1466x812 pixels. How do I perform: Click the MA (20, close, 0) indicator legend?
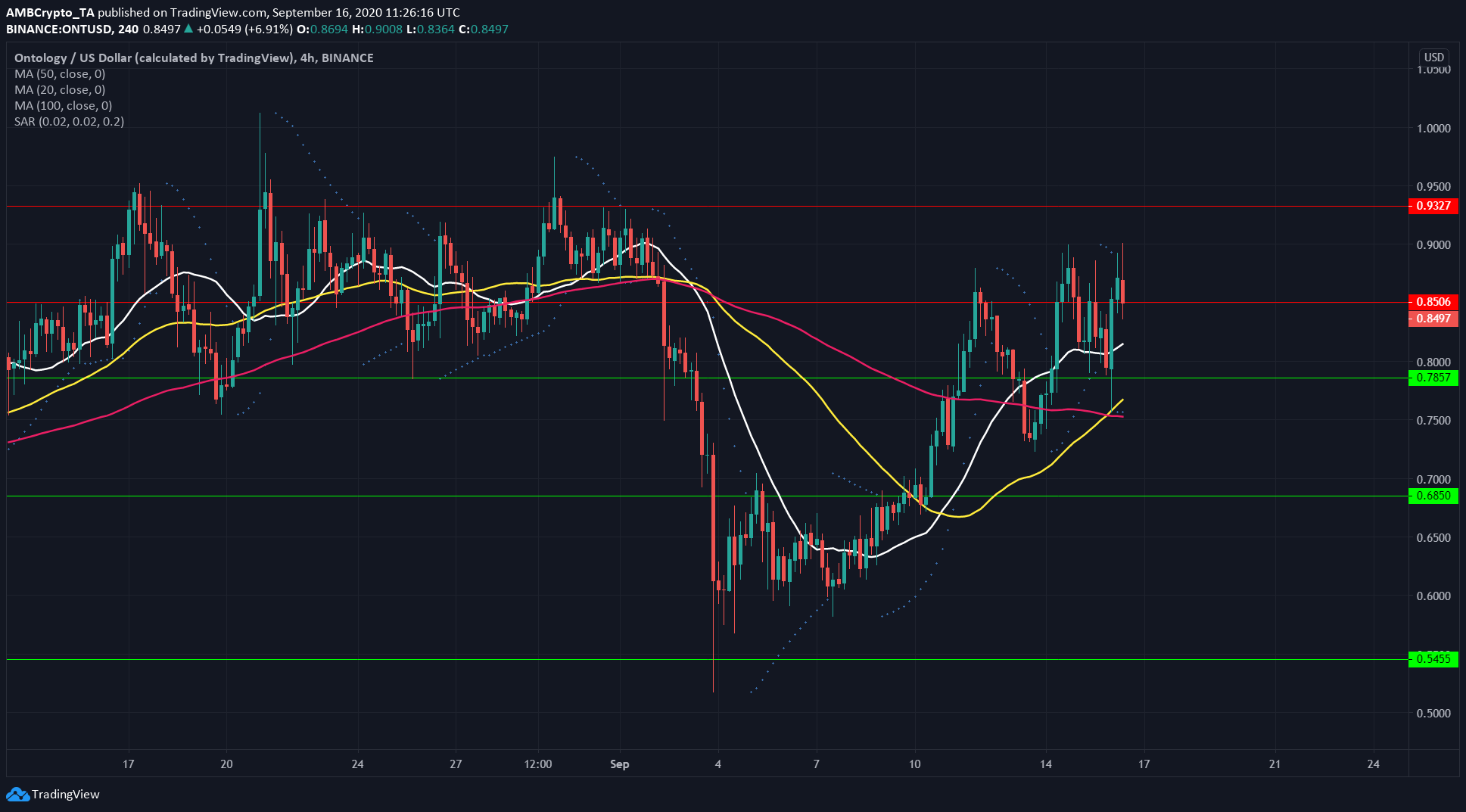pos(60,89)
